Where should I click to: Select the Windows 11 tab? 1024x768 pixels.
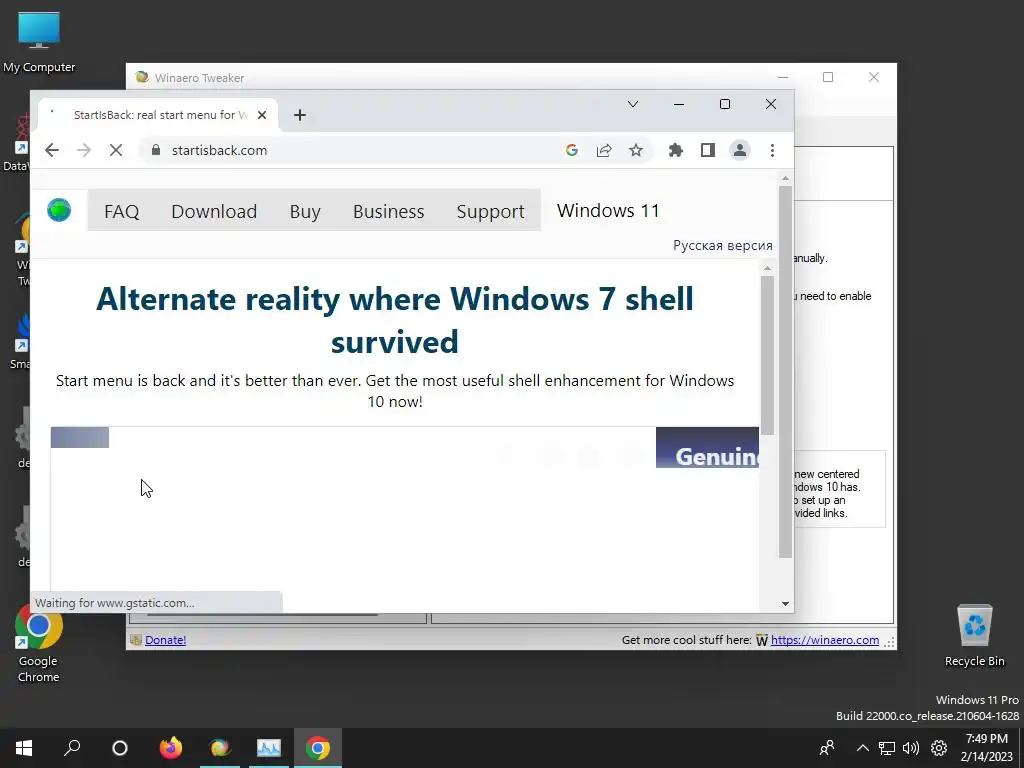[x=608, y=210]
